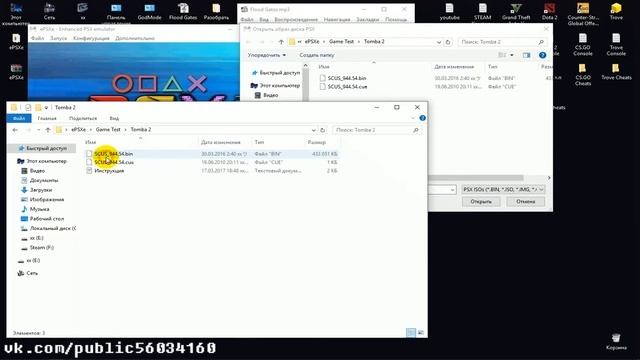Click Отмена button in open dialog
The width and height of the screenshot is (640, 360).
525,202
